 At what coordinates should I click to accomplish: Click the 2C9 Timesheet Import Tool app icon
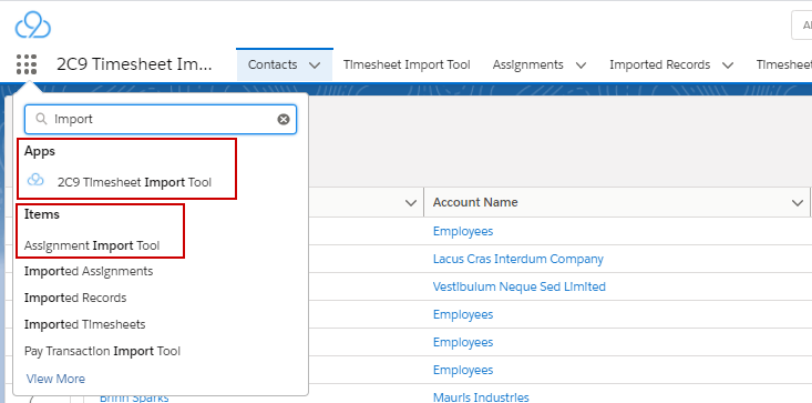(36, 180)
